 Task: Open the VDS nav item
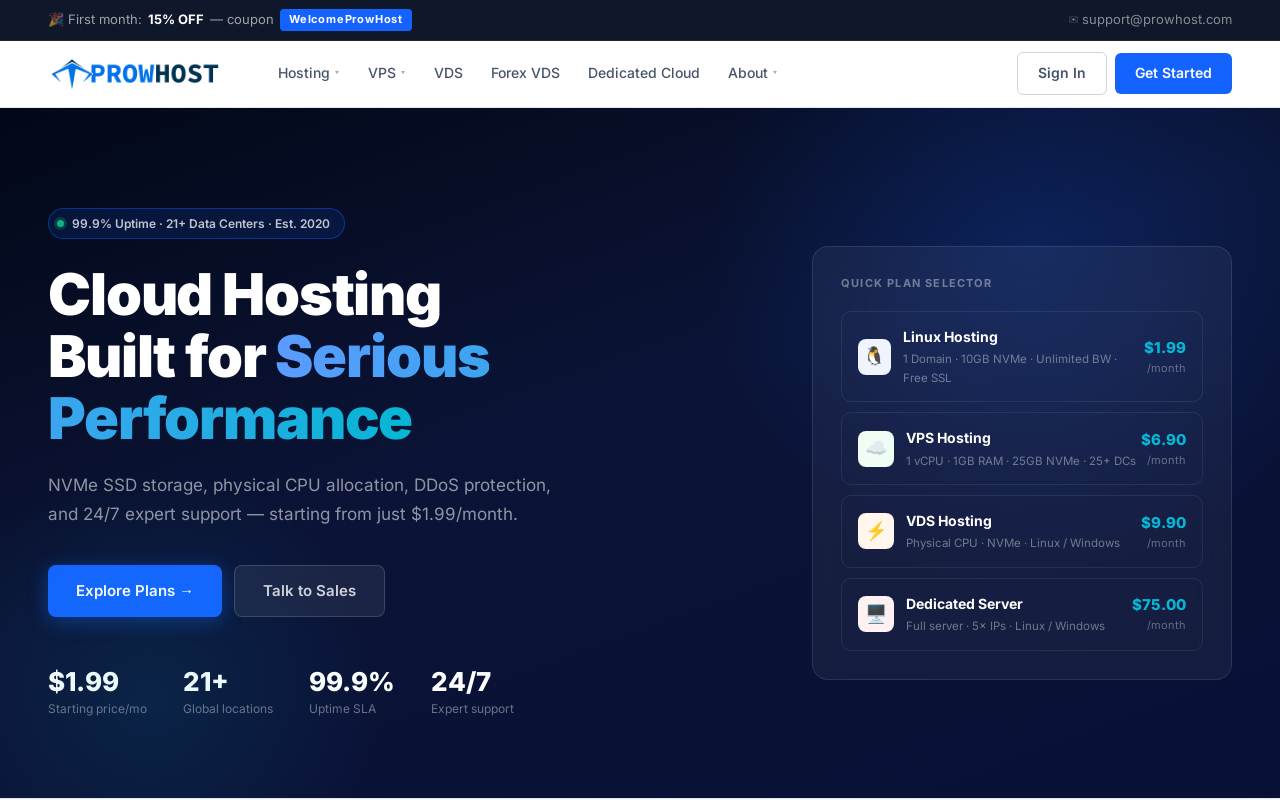(448, 73)
